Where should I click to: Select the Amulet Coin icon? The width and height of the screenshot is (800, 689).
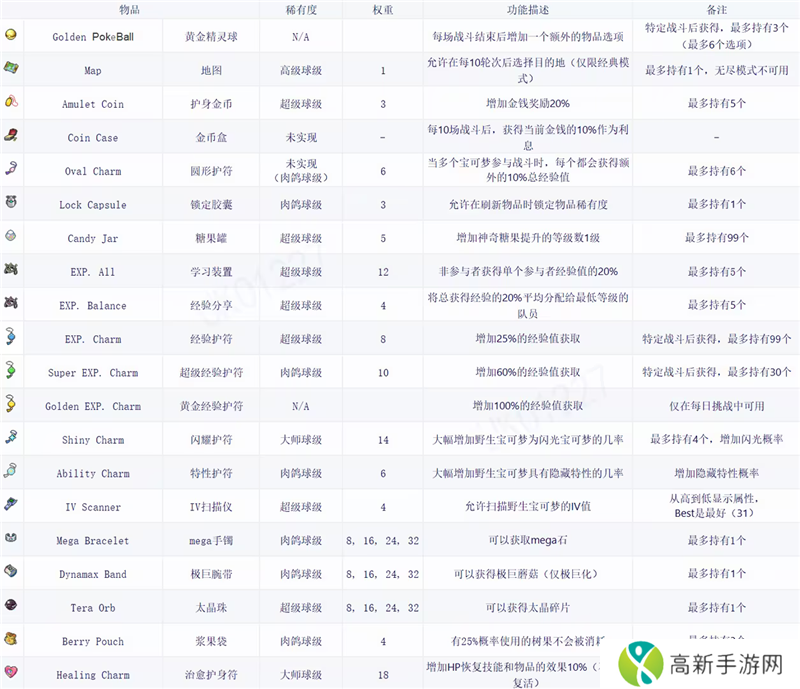pyautogui.click(x=11, y=103)
